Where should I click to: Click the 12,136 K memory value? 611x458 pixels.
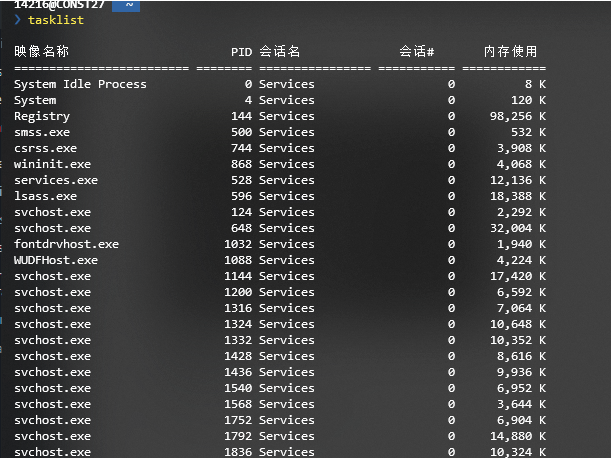pos(518,180)
